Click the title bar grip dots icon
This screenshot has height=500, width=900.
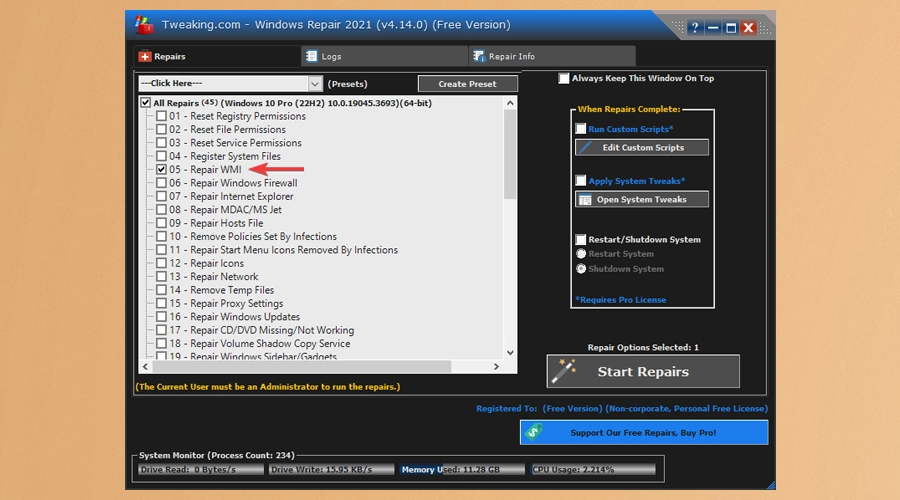click(678, 26)
